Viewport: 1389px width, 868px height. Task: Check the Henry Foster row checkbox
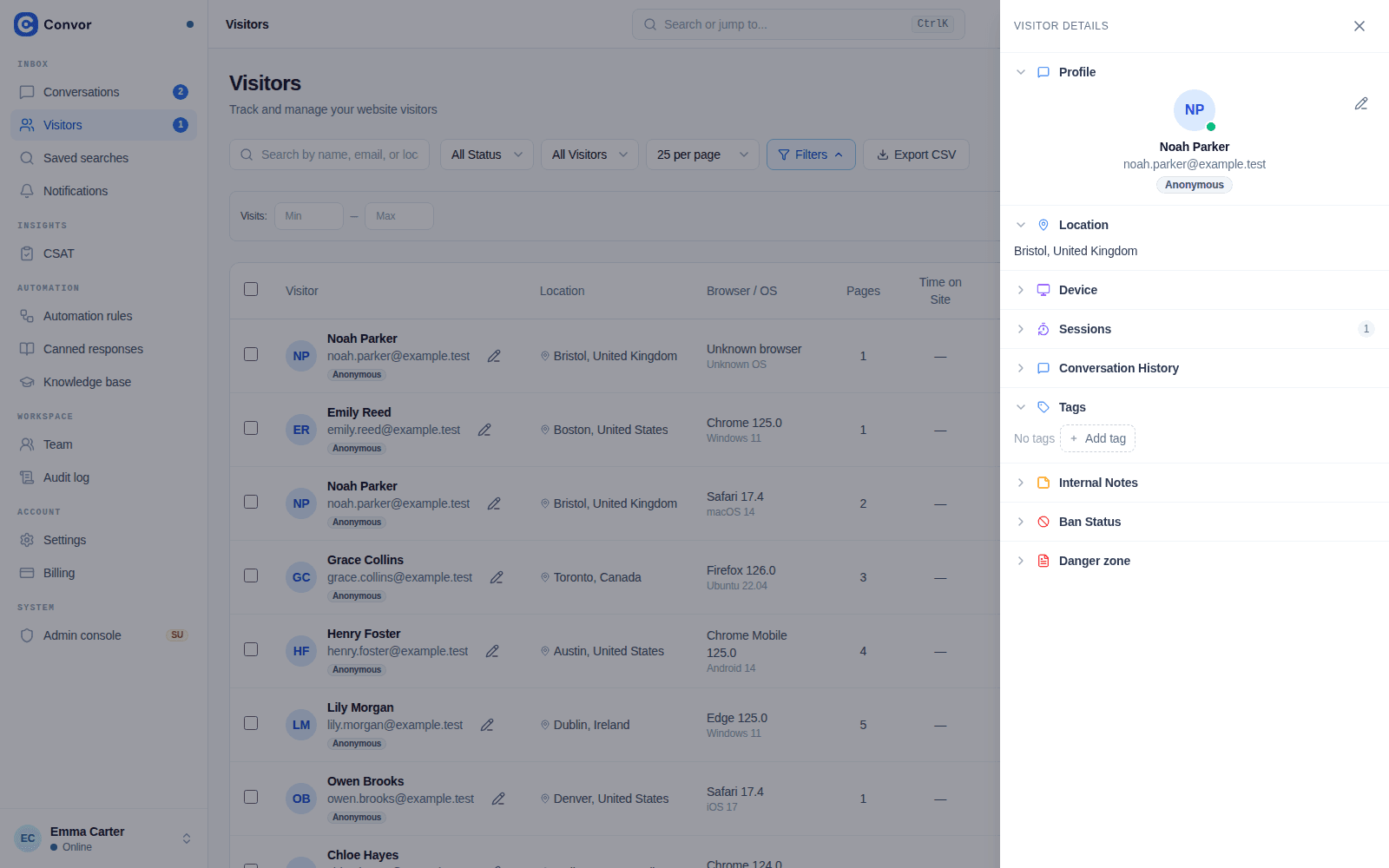tap(251, 649)
